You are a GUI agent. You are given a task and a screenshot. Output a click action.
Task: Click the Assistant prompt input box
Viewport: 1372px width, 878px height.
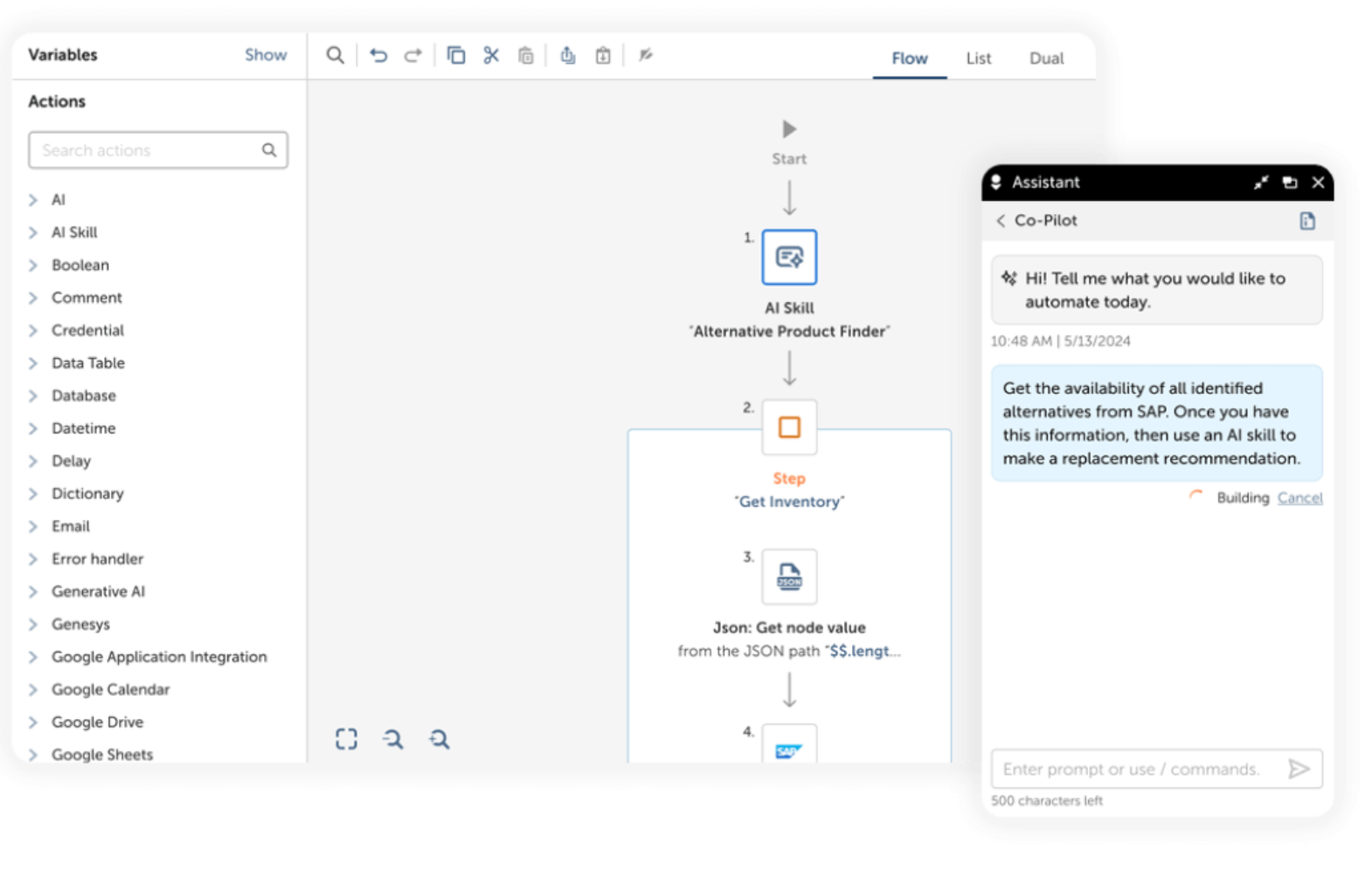point(1157,769)
